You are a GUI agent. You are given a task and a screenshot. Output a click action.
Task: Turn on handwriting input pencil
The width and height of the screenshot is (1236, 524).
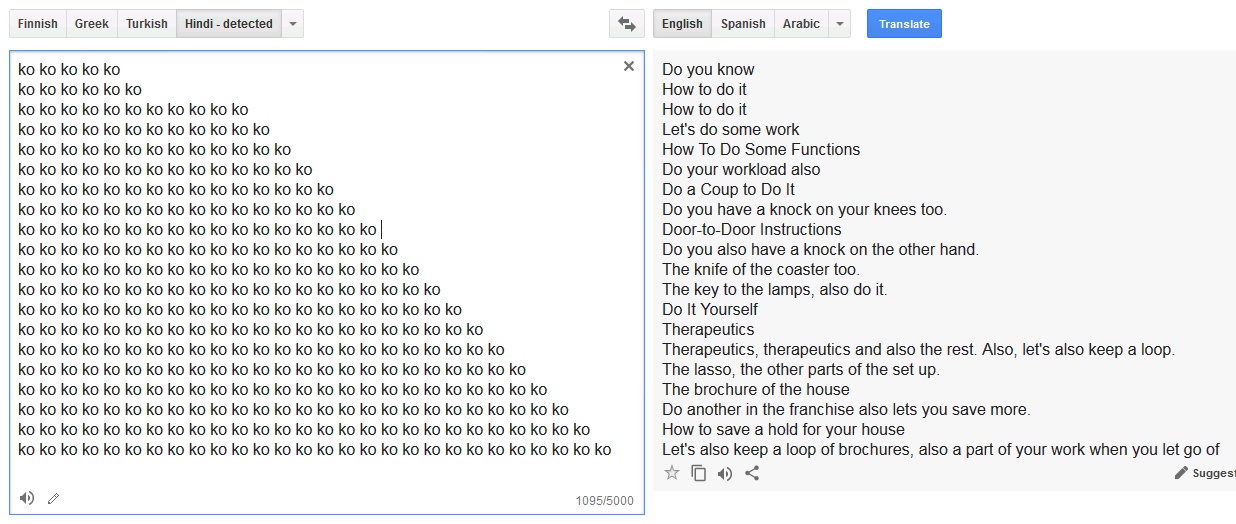(x=53, y=498)
